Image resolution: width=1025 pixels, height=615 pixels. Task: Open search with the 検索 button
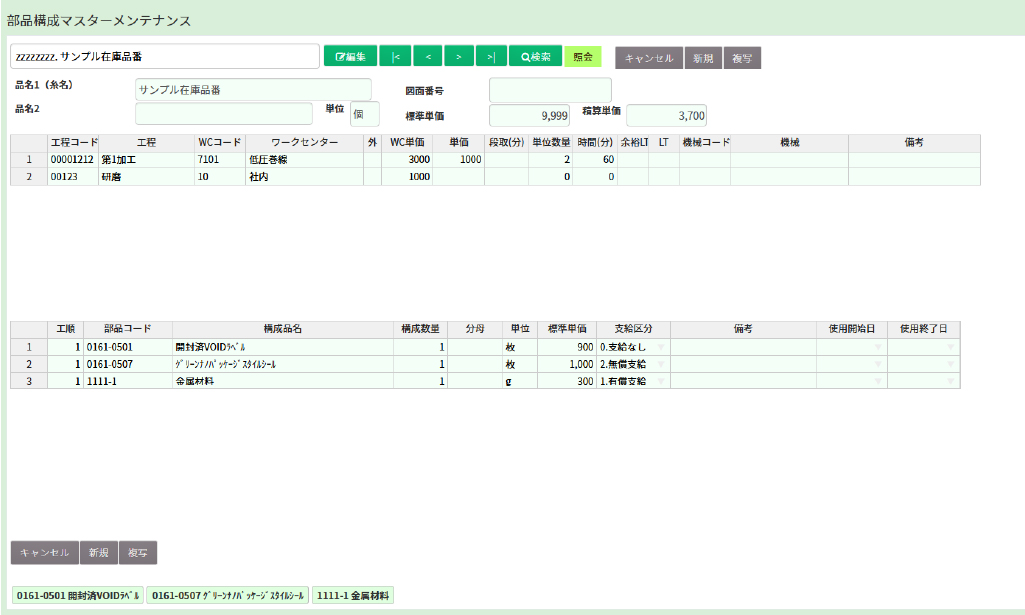[535, 57]
